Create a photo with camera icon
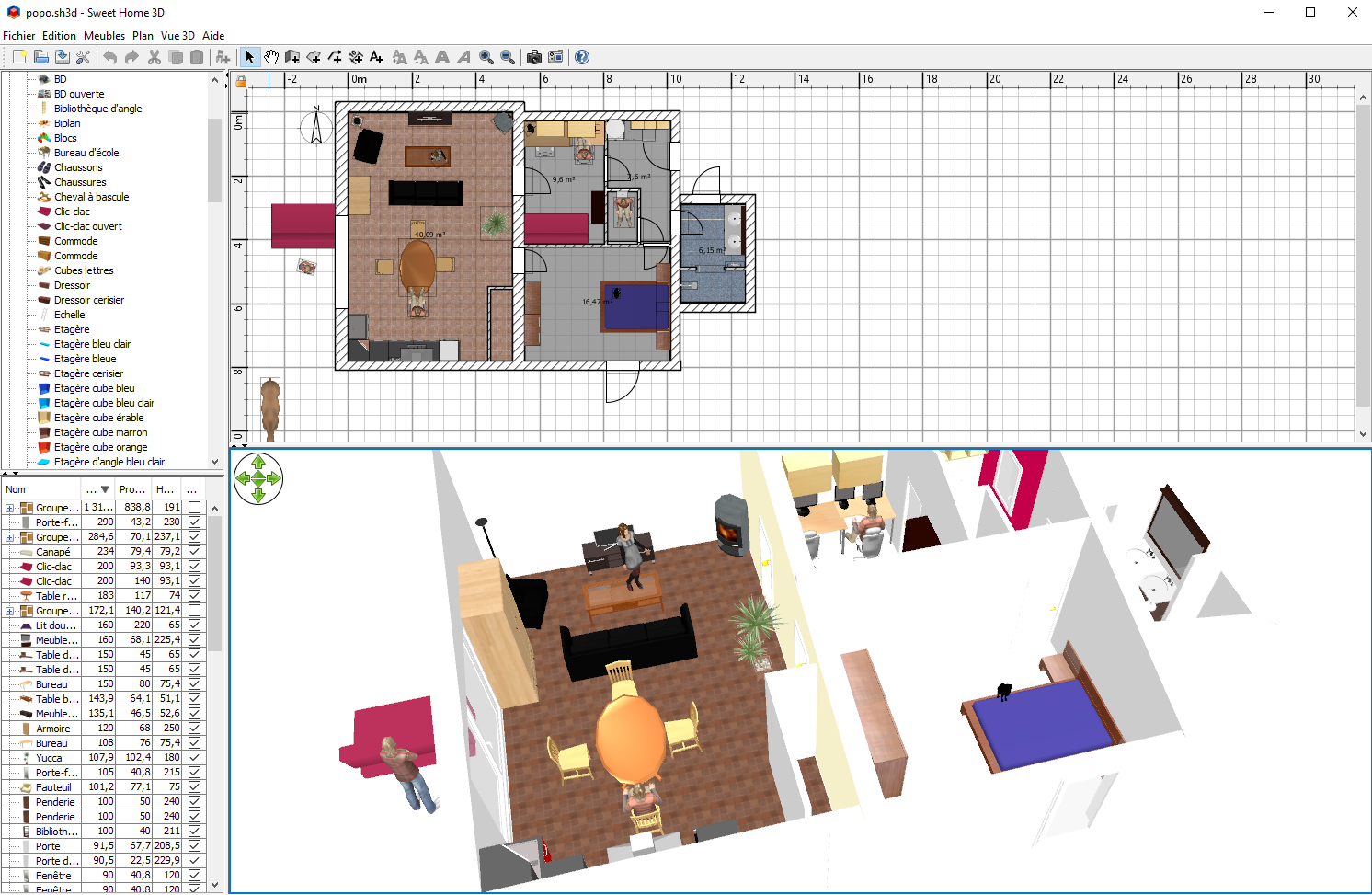This screenshot has width=1372, height=895. point(534,57)
